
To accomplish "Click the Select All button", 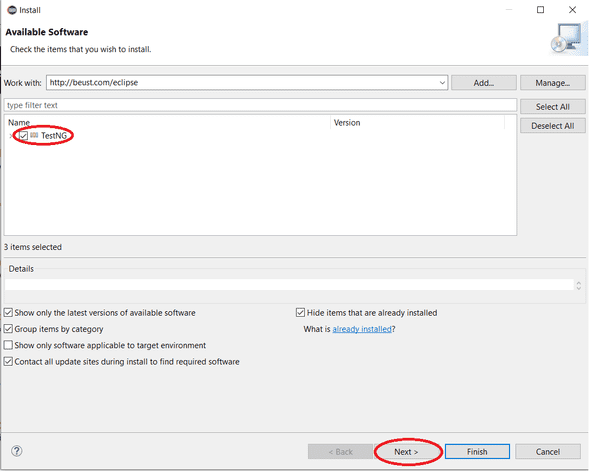I will [552, 107].
